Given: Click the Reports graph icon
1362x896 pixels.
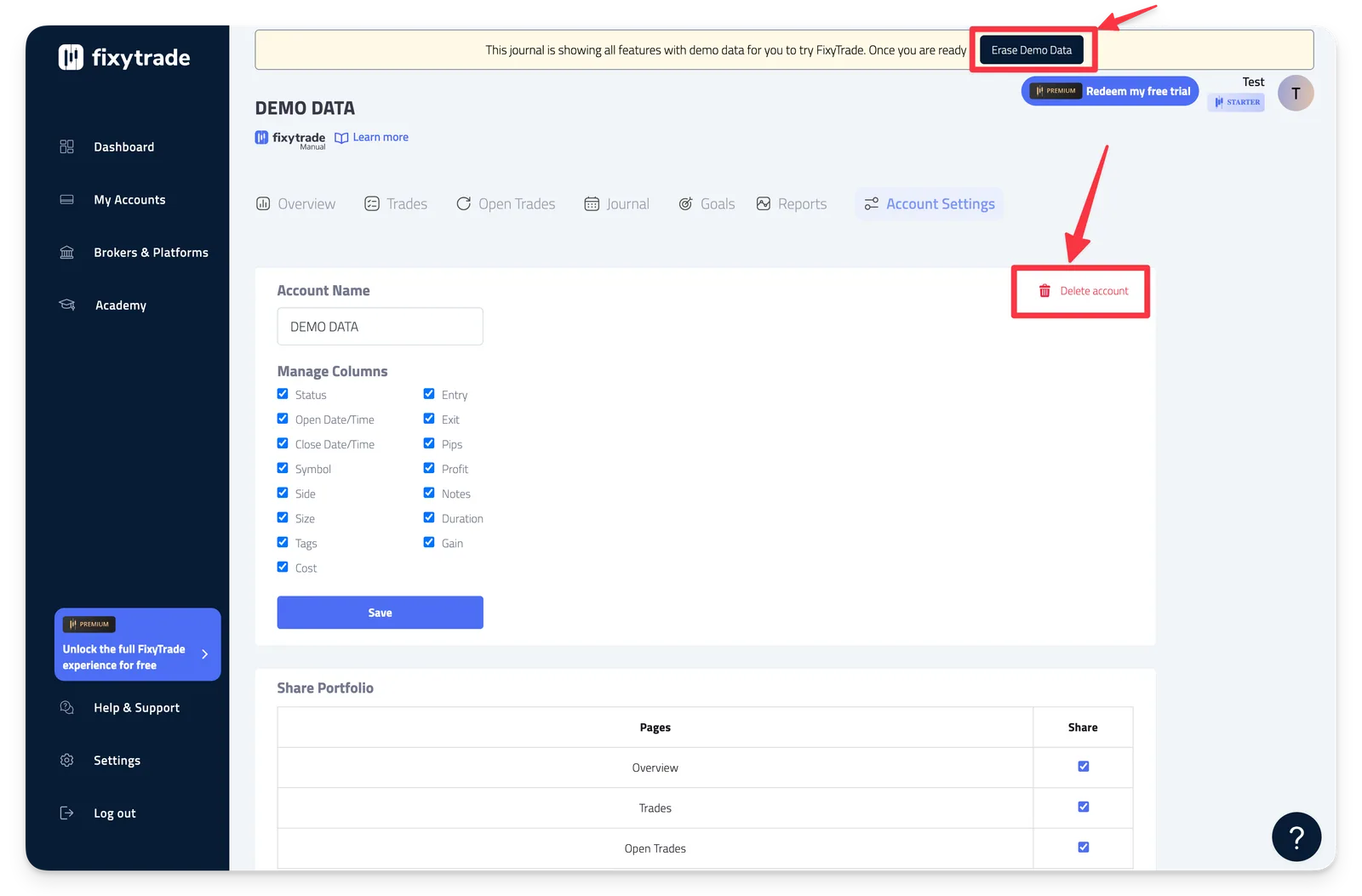Looking at the screenshot, I should (x=764, y=203).
